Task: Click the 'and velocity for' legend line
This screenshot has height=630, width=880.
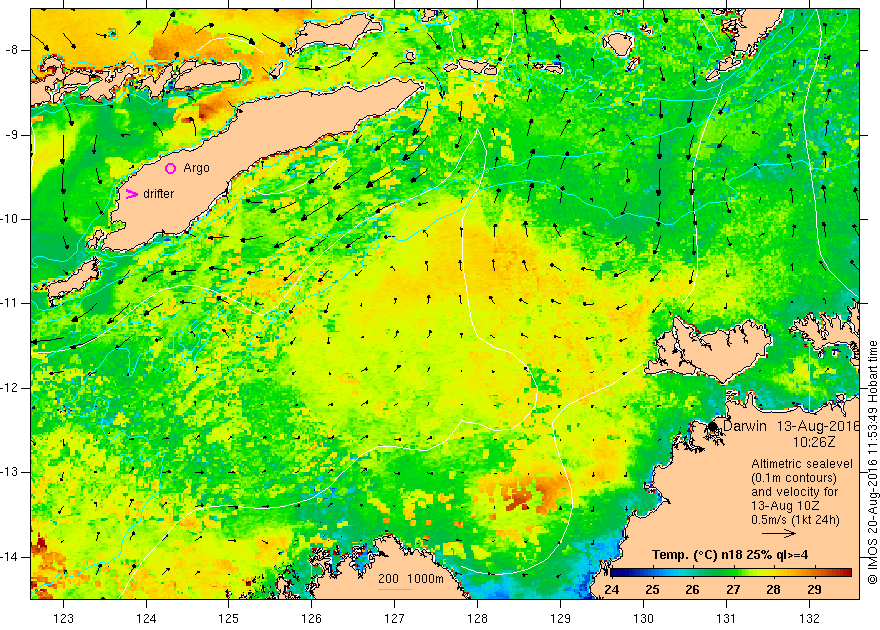Action: pyautogui.click(x=795, y=492)
